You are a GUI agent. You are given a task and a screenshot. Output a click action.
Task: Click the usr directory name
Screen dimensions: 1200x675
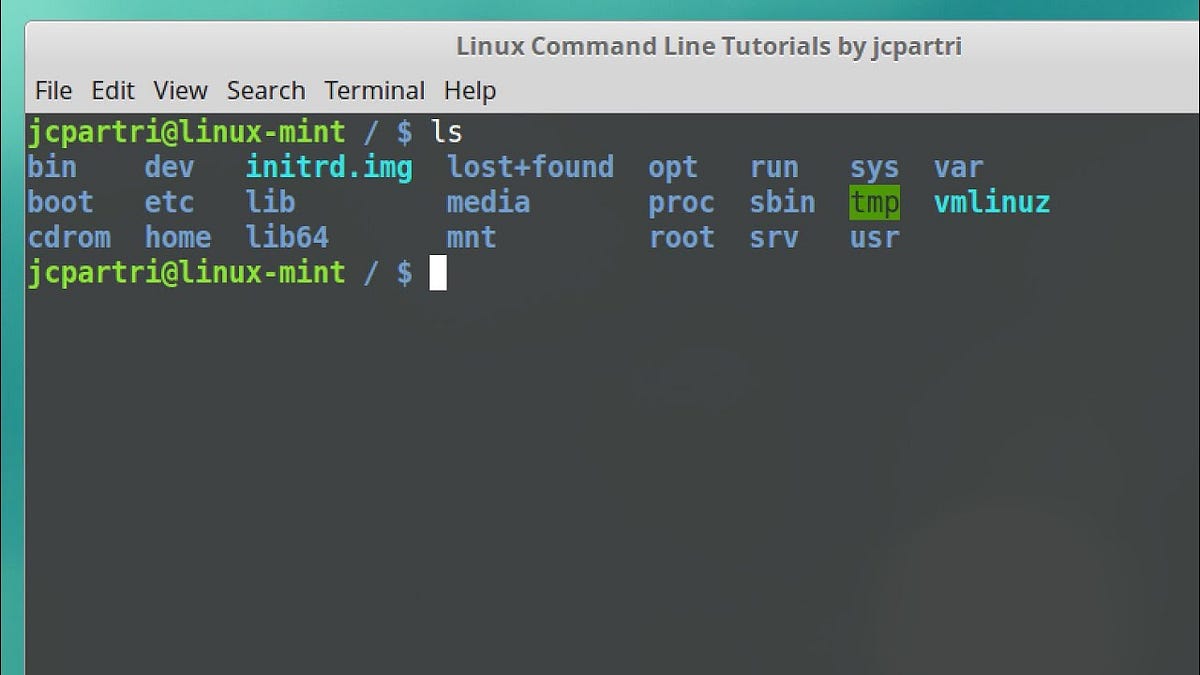[x=874, y=237]
